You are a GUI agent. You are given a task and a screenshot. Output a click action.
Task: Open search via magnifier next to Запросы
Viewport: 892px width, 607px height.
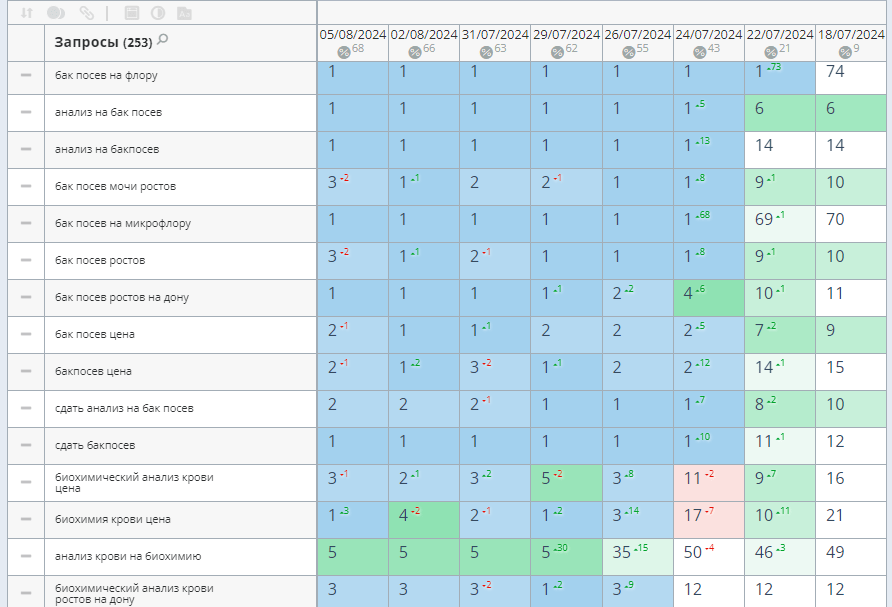[163, 41]
